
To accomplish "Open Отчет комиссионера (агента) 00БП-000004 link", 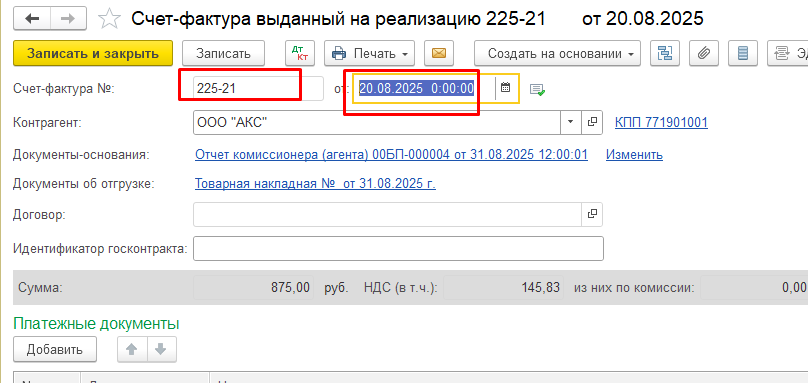I will coord(391,154).
